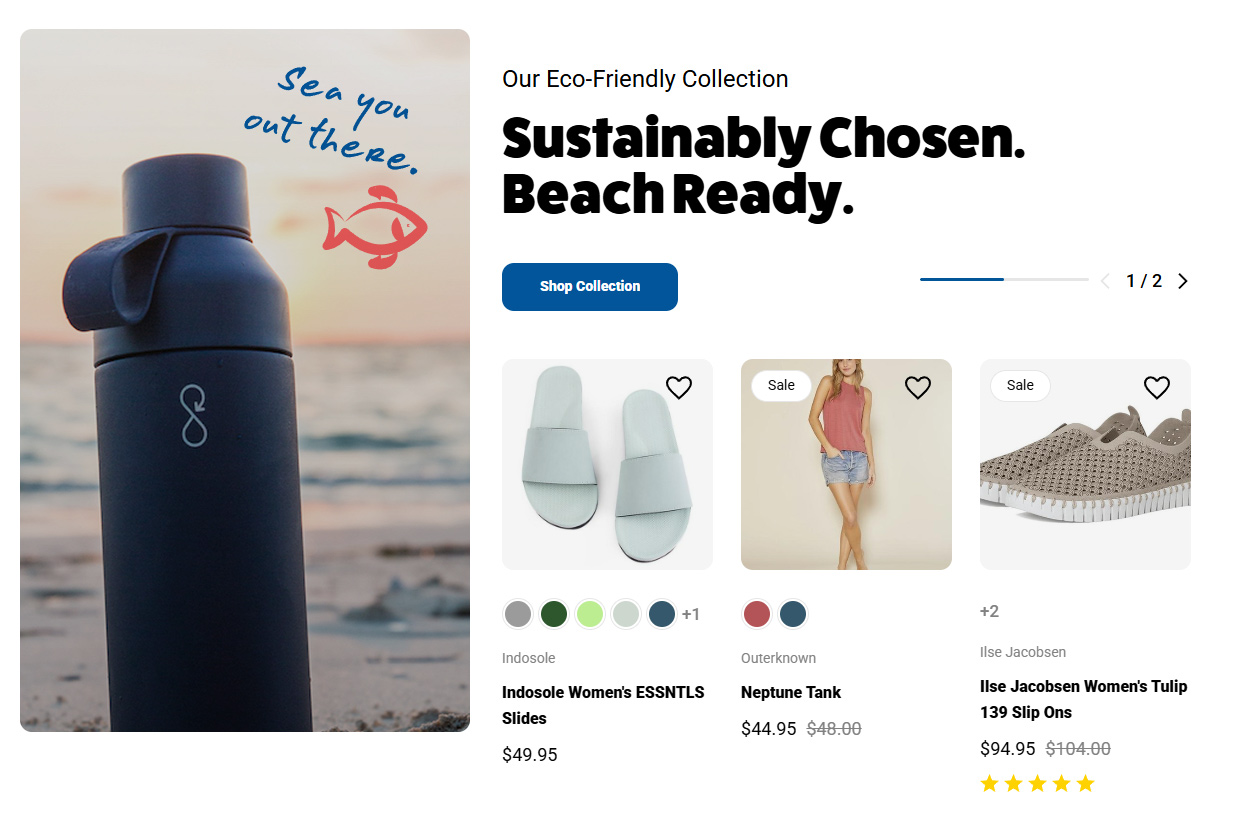Favorite the Indosole slides with heart icon
The image size is (1233, 816).
point(679,388)
